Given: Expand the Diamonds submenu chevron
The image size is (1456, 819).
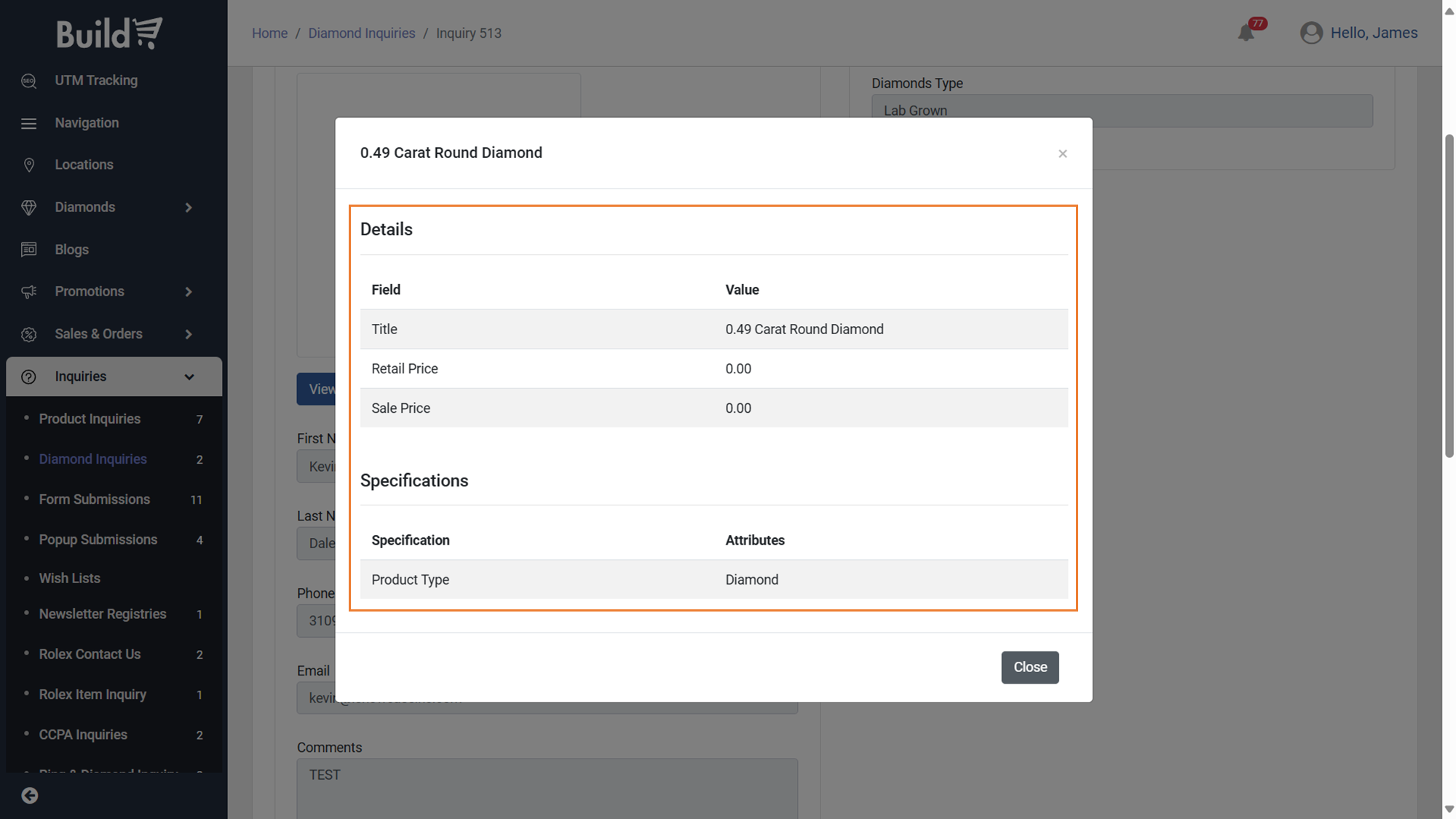Looking at the screenshot, I should (x=189, y=207).
